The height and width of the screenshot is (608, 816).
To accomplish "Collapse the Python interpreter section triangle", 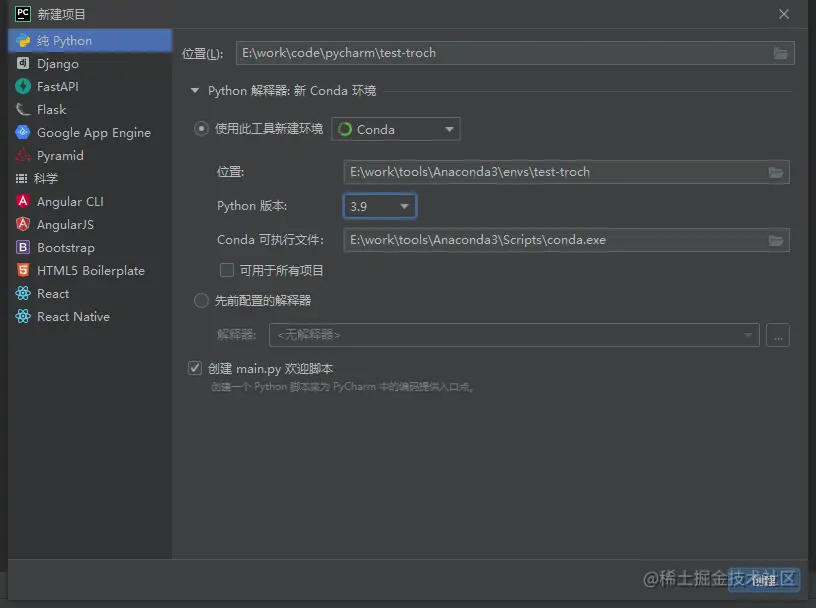I will 195,91.
